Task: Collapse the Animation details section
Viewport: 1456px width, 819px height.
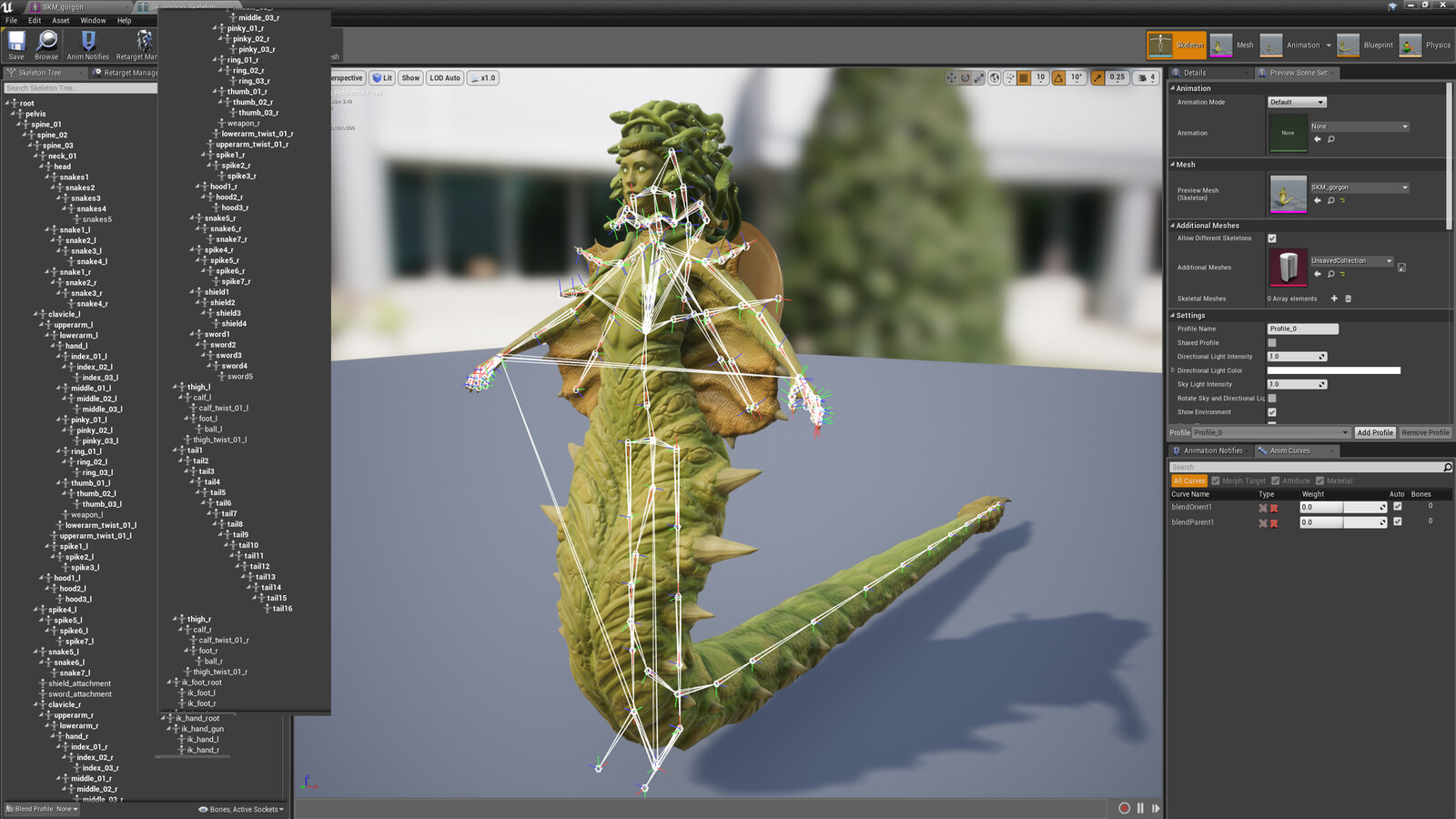Action: pyautogui.click(x=1172, y=88)
